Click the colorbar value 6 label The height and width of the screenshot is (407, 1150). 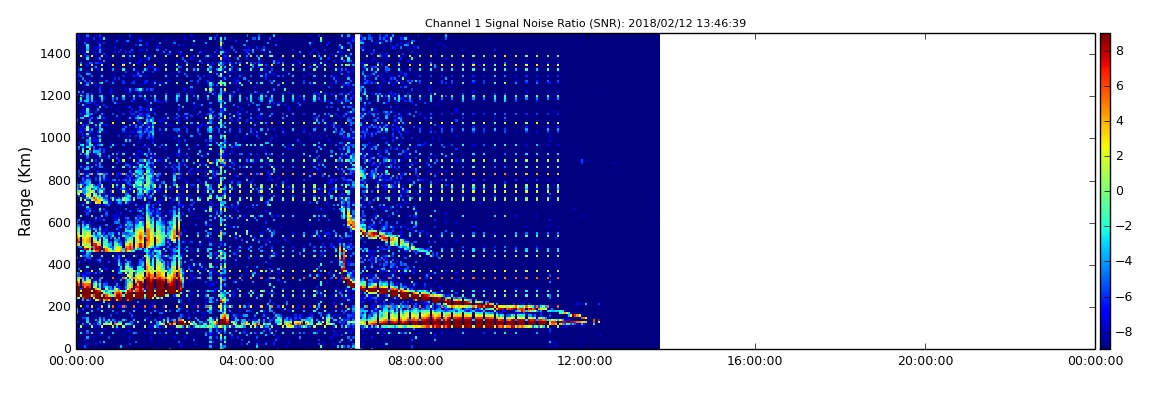(1120, 86)
